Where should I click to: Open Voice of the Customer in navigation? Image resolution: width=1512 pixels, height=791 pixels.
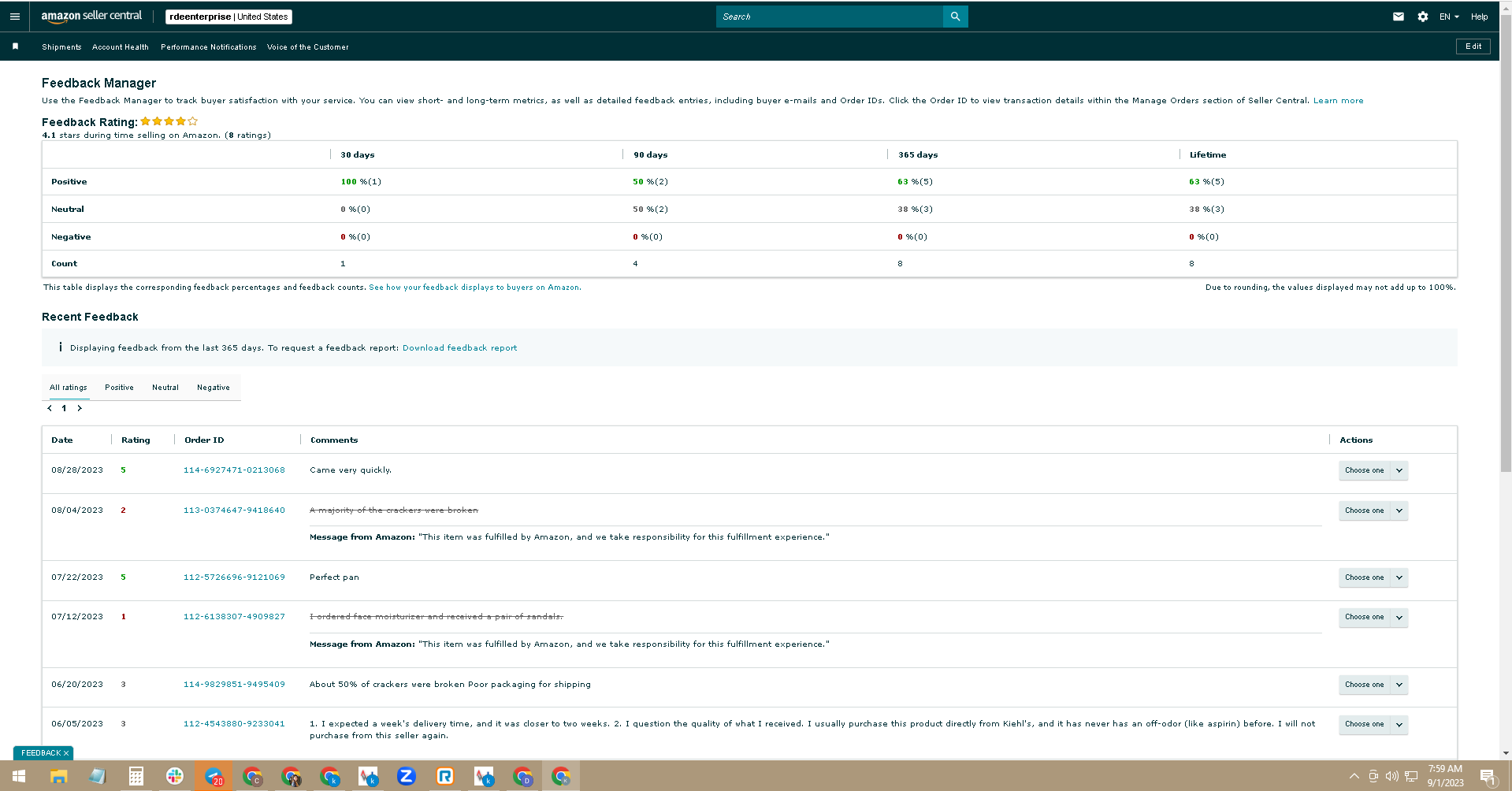click(x=308, y=47)
